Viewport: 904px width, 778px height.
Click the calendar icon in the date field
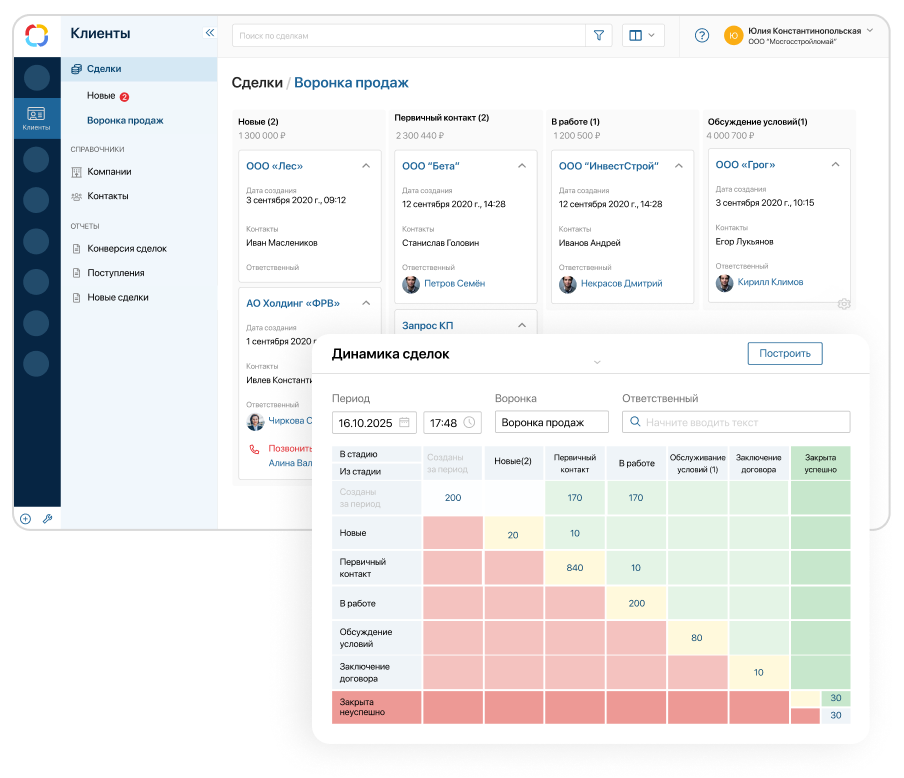tap(405, 422)
